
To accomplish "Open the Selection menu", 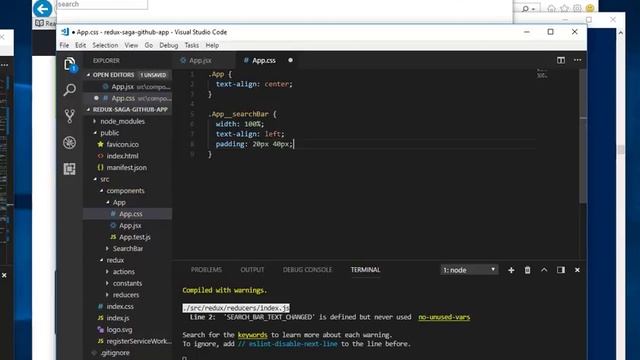I will pos(105,45).
